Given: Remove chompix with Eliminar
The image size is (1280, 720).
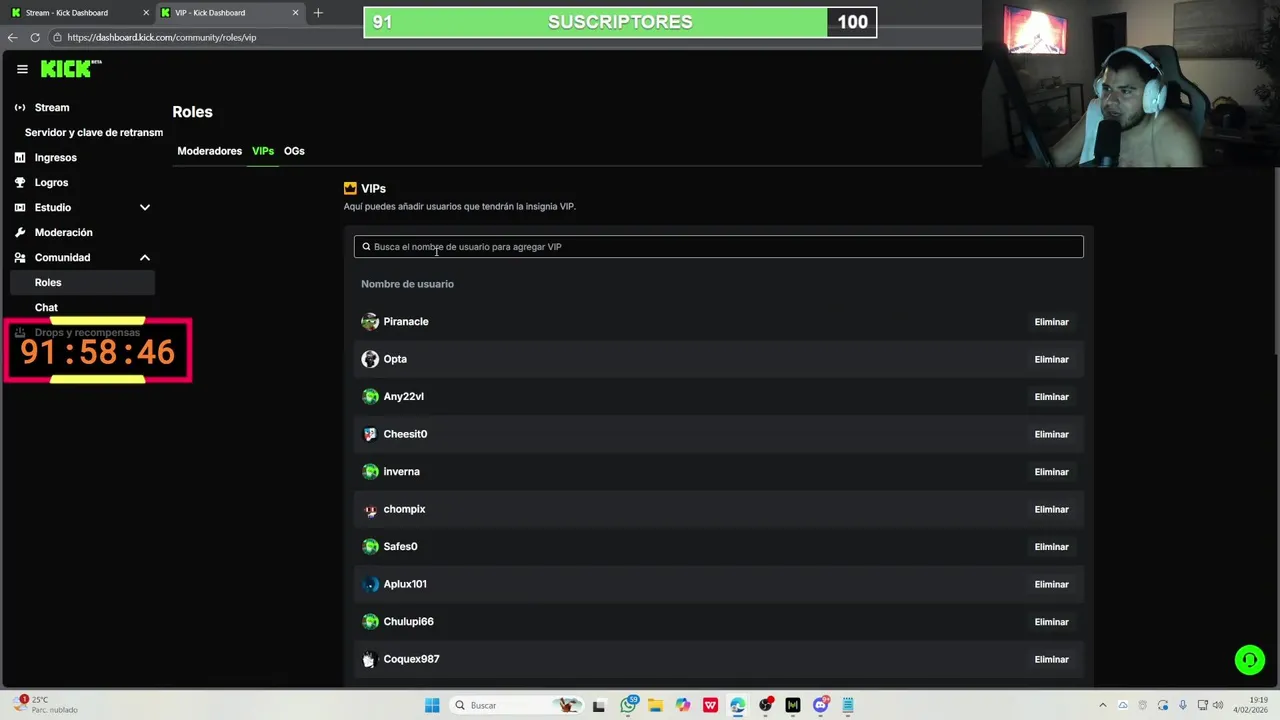Looking at the screenshot, I should point(1051,509).
